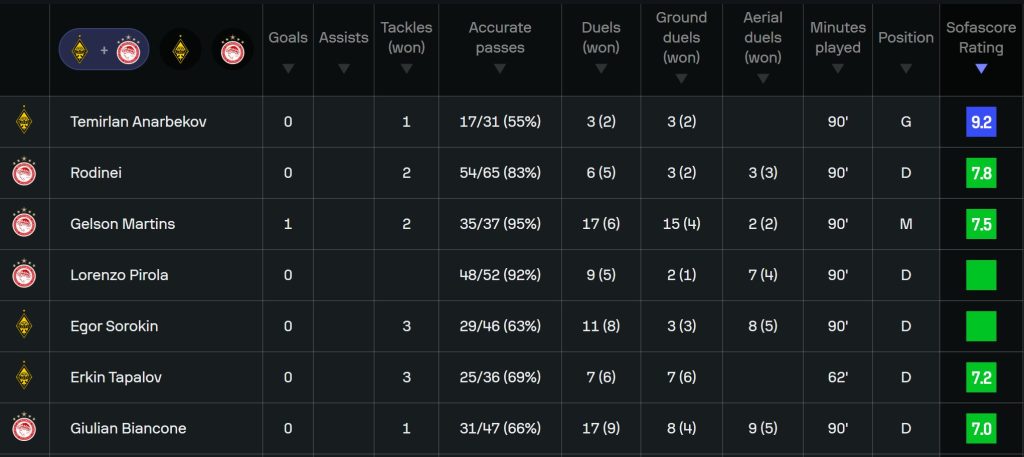Image resolution: width=1024 pixels, height=457 pixels.
Task: Click the club crest beside Egor Sorokin
Action: (x=24, y=326)
